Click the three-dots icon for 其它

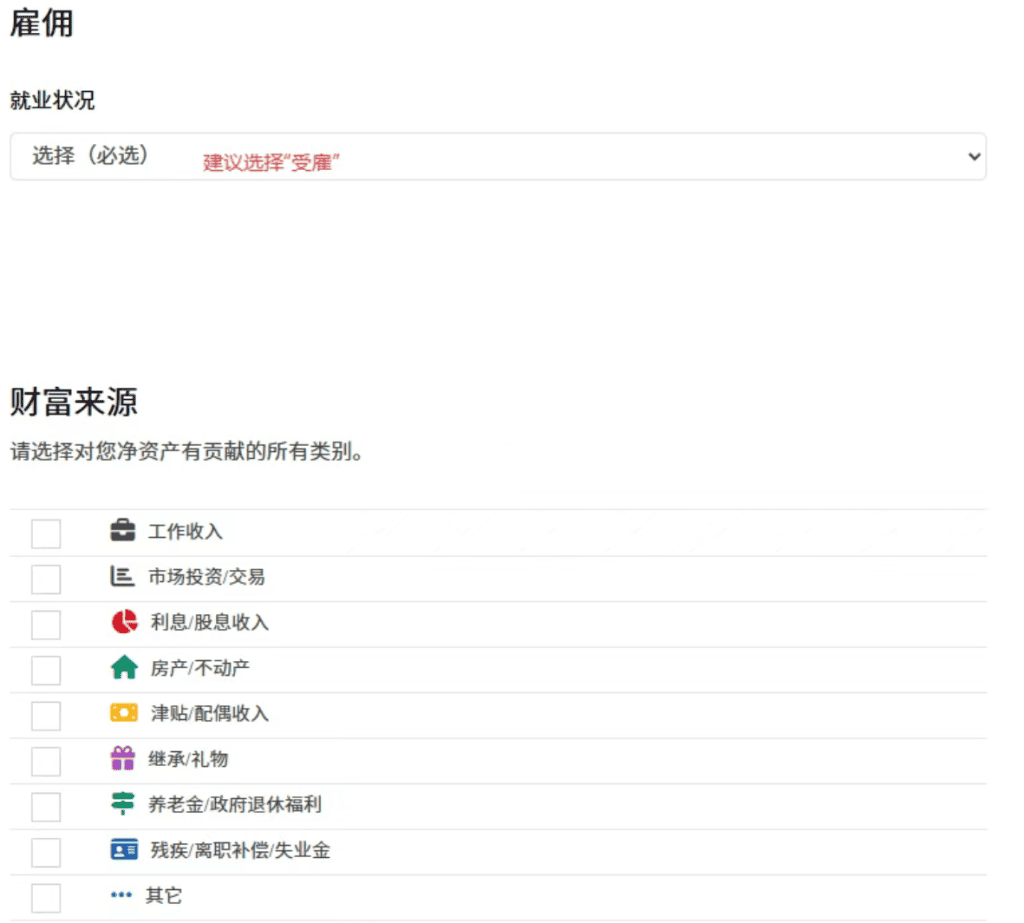[x=121, y=895]
